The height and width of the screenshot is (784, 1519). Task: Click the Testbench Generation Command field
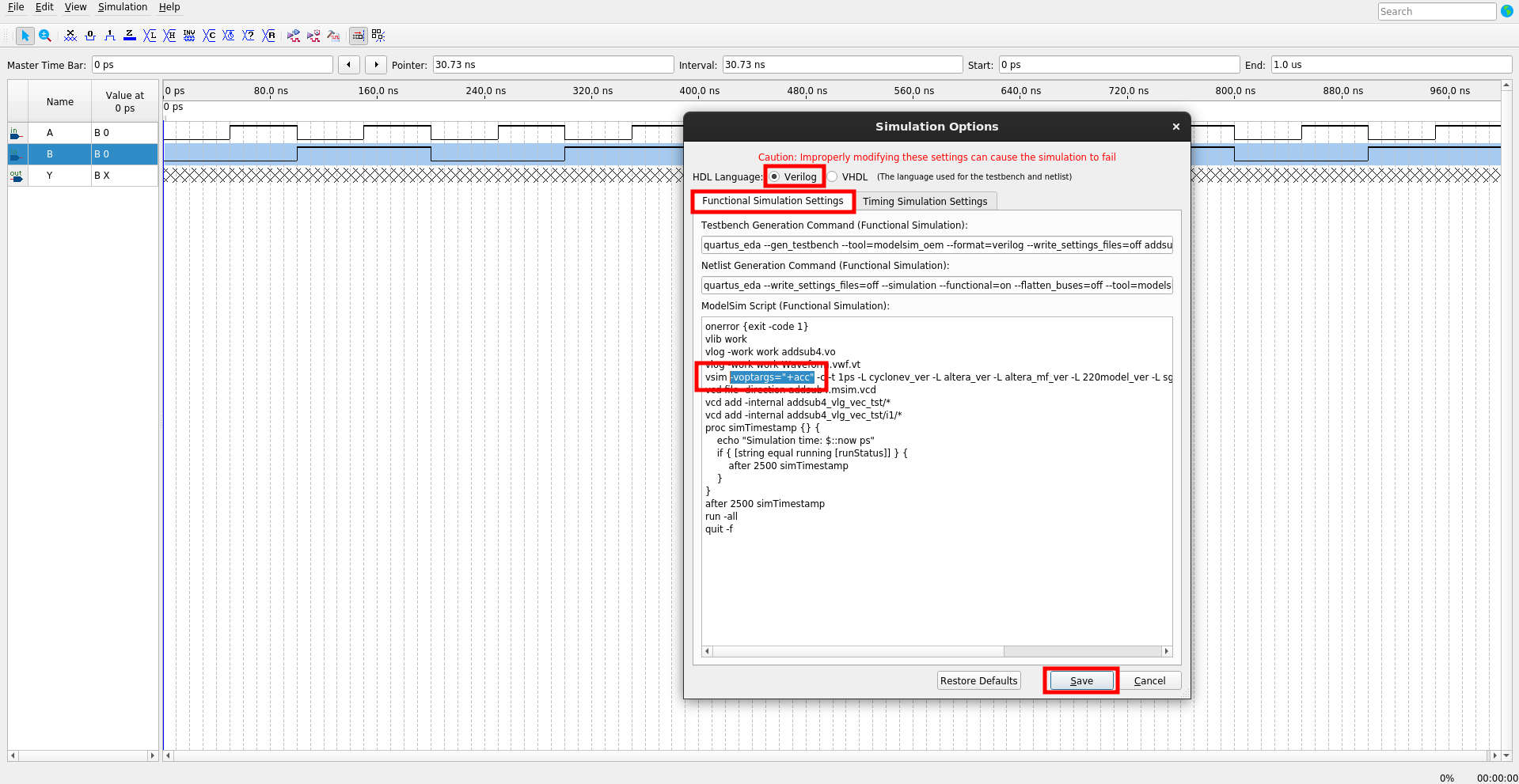click(936, 245)
